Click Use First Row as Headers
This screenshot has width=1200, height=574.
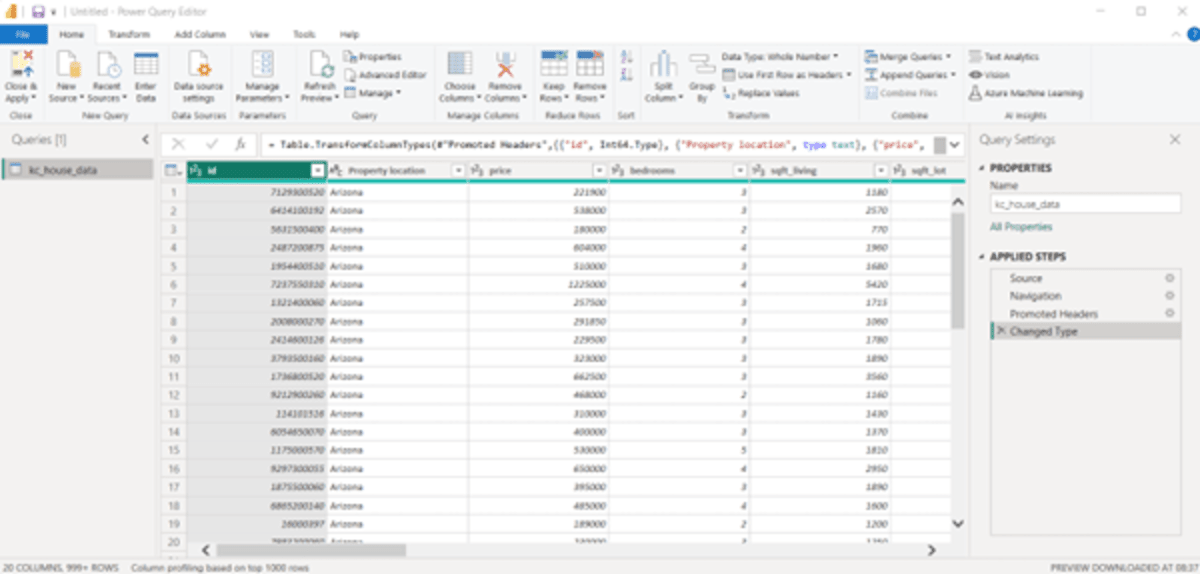tap(787, 75)
